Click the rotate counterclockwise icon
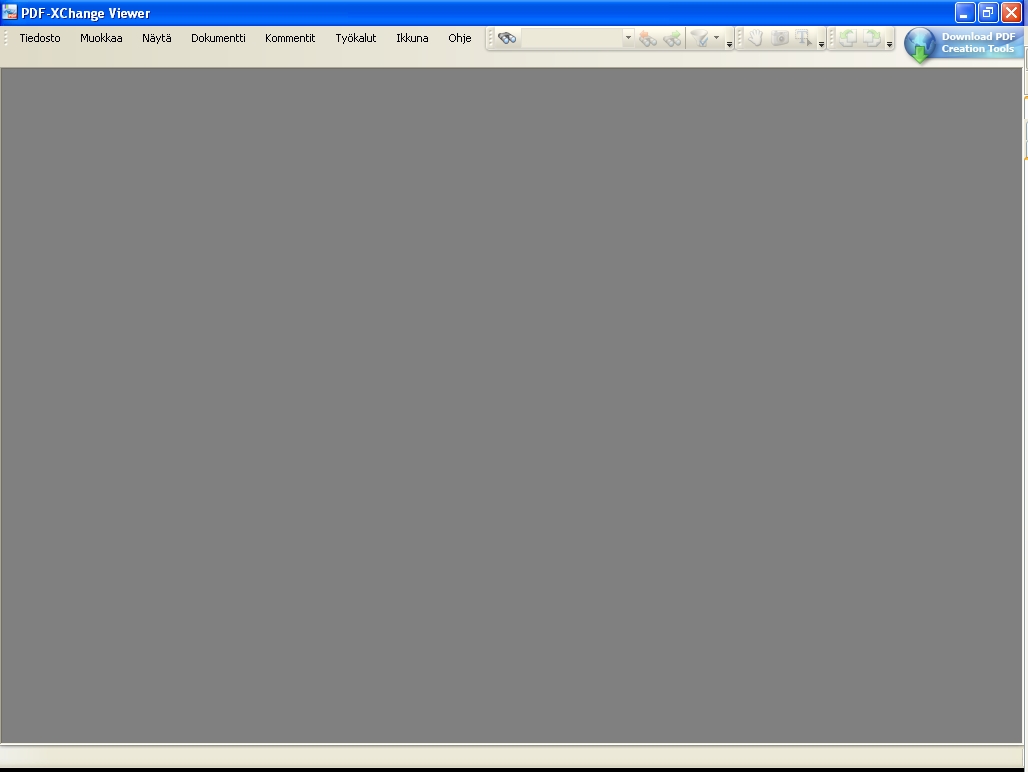Image resolution: width=1028 pixels, height=772 pixels. [x=848, y=38]
